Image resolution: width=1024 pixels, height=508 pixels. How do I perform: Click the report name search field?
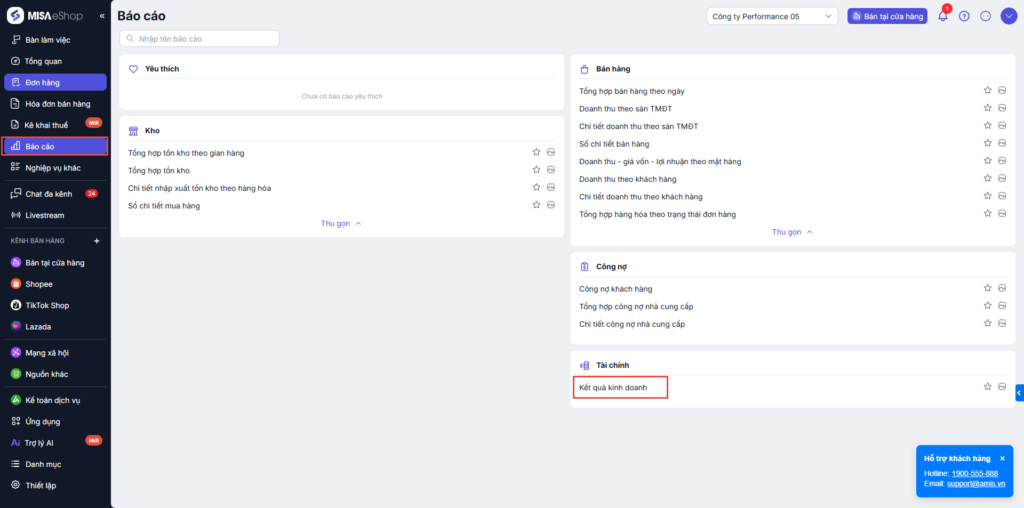click(x=200, y=38)
